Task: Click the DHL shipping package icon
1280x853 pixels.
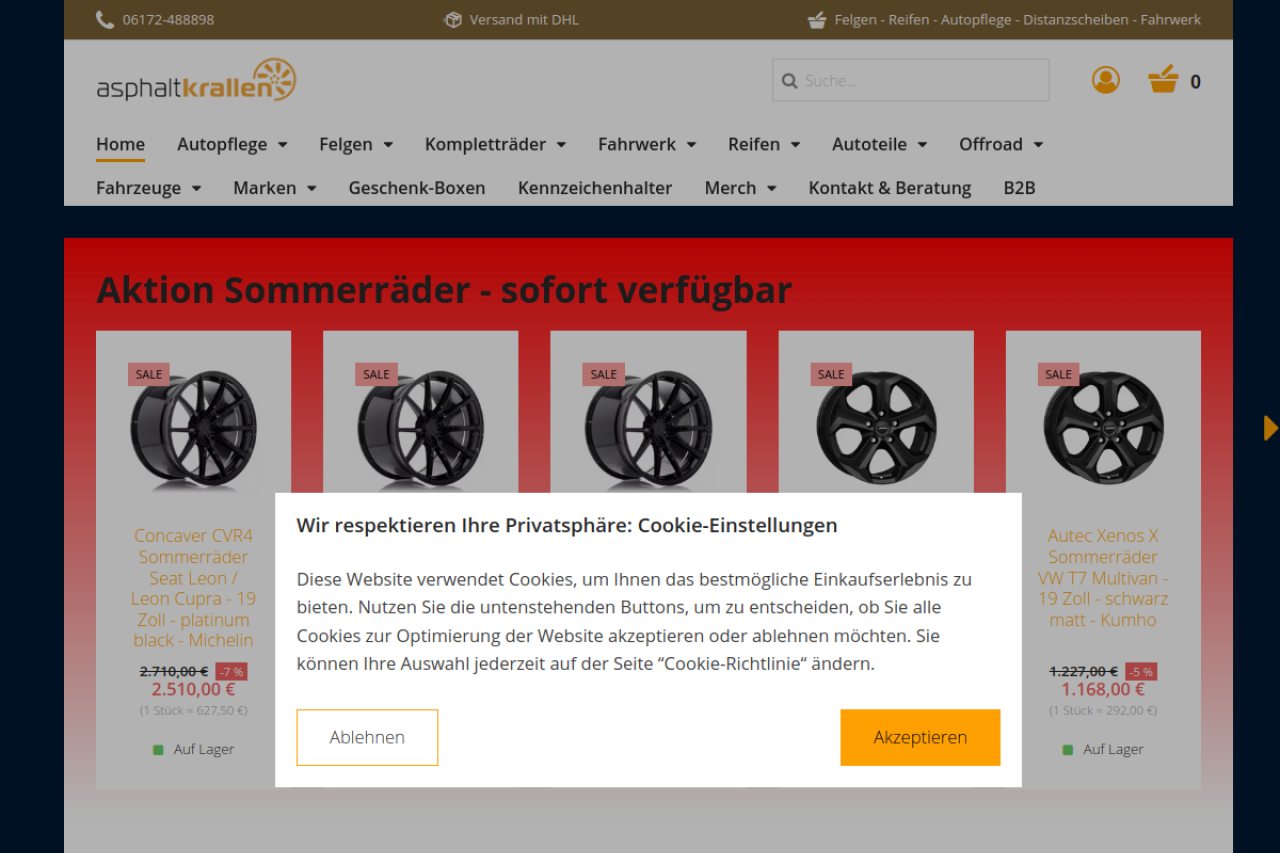Action: point(453,20)
